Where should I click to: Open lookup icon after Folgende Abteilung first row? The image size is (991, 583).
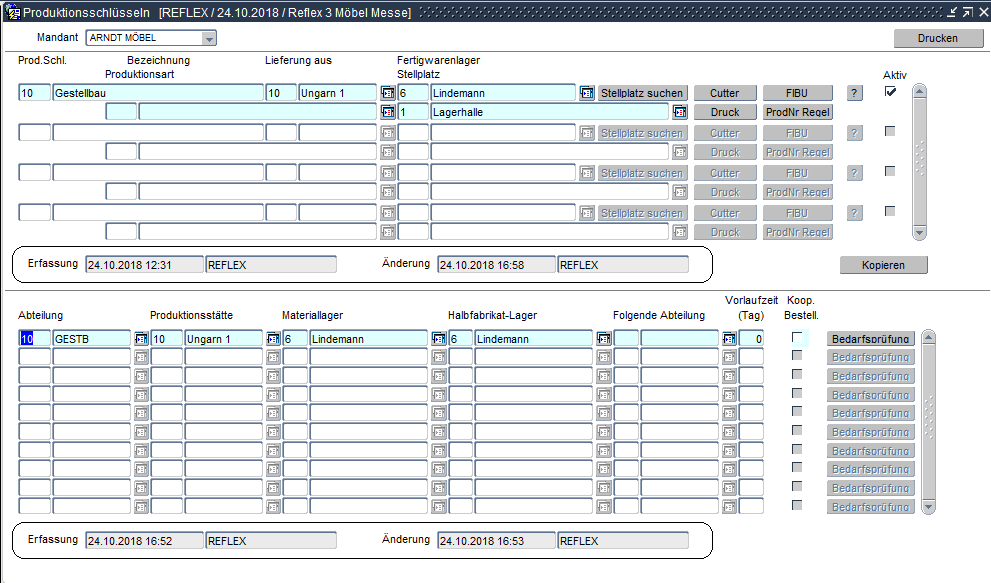point(729,339)
